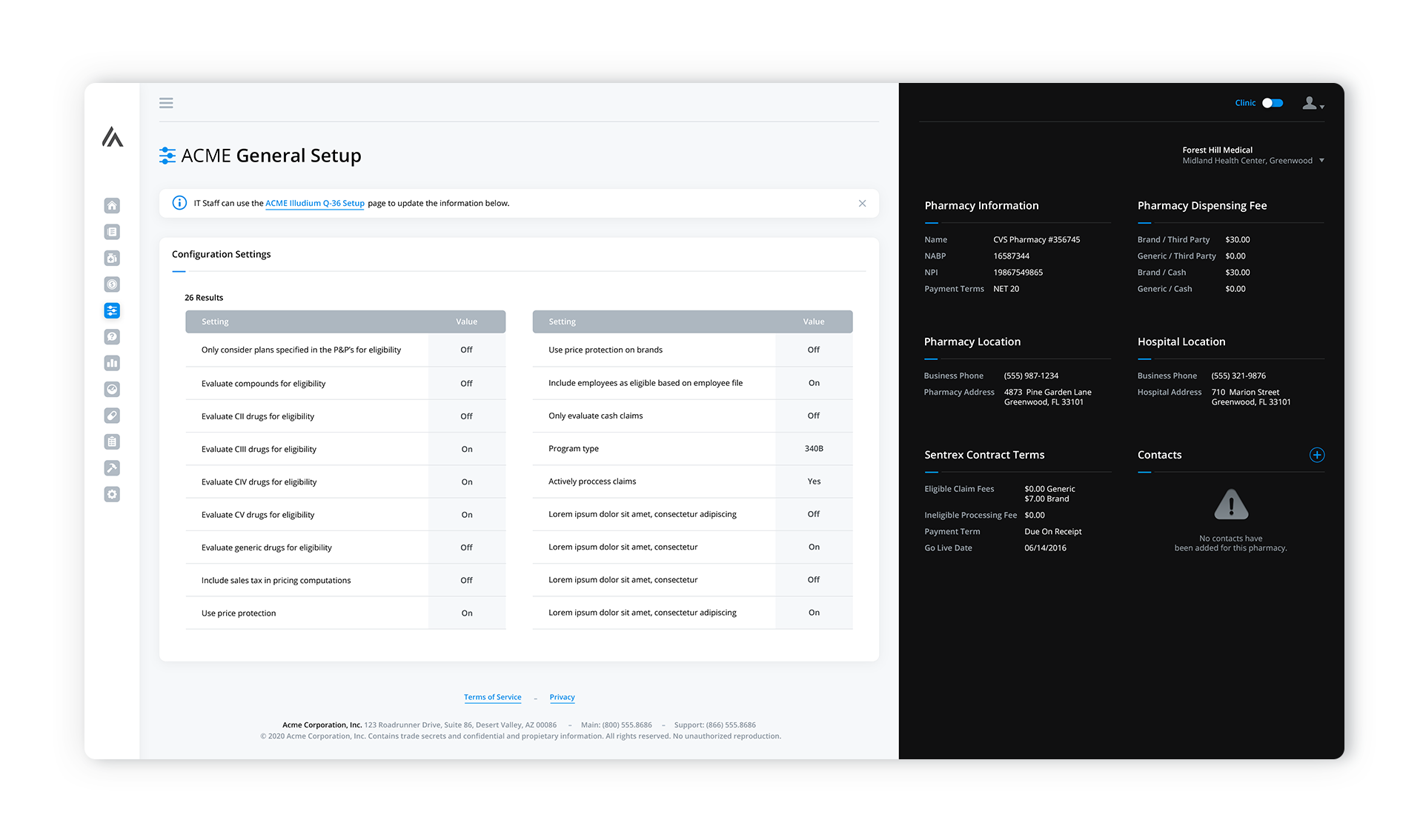Expand the Program type 340B setting
Image resolution: width=1423 pixels, height=840 pixels.
pos(813,448)
